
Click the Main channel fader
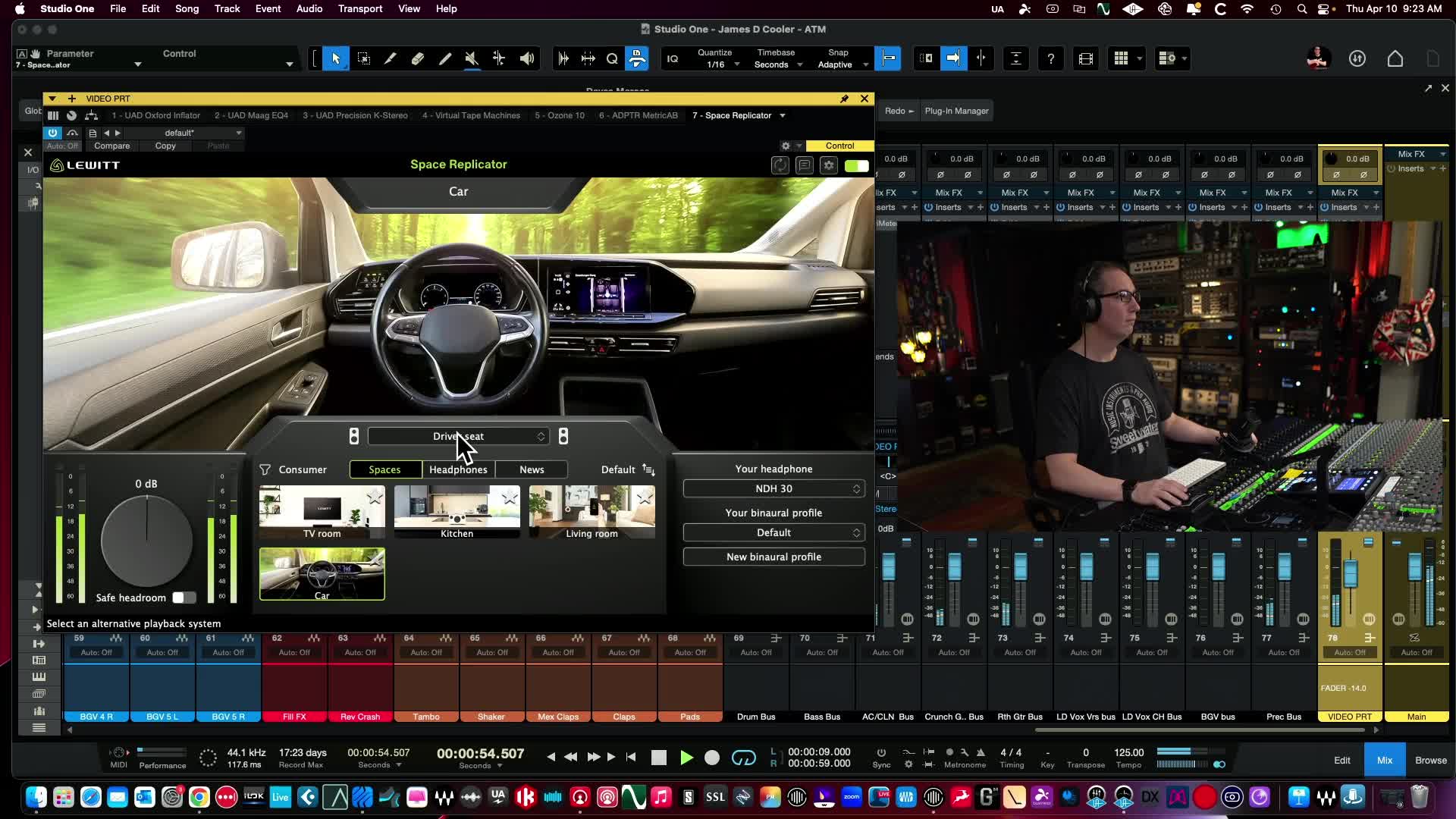(x=1415, y=567)
